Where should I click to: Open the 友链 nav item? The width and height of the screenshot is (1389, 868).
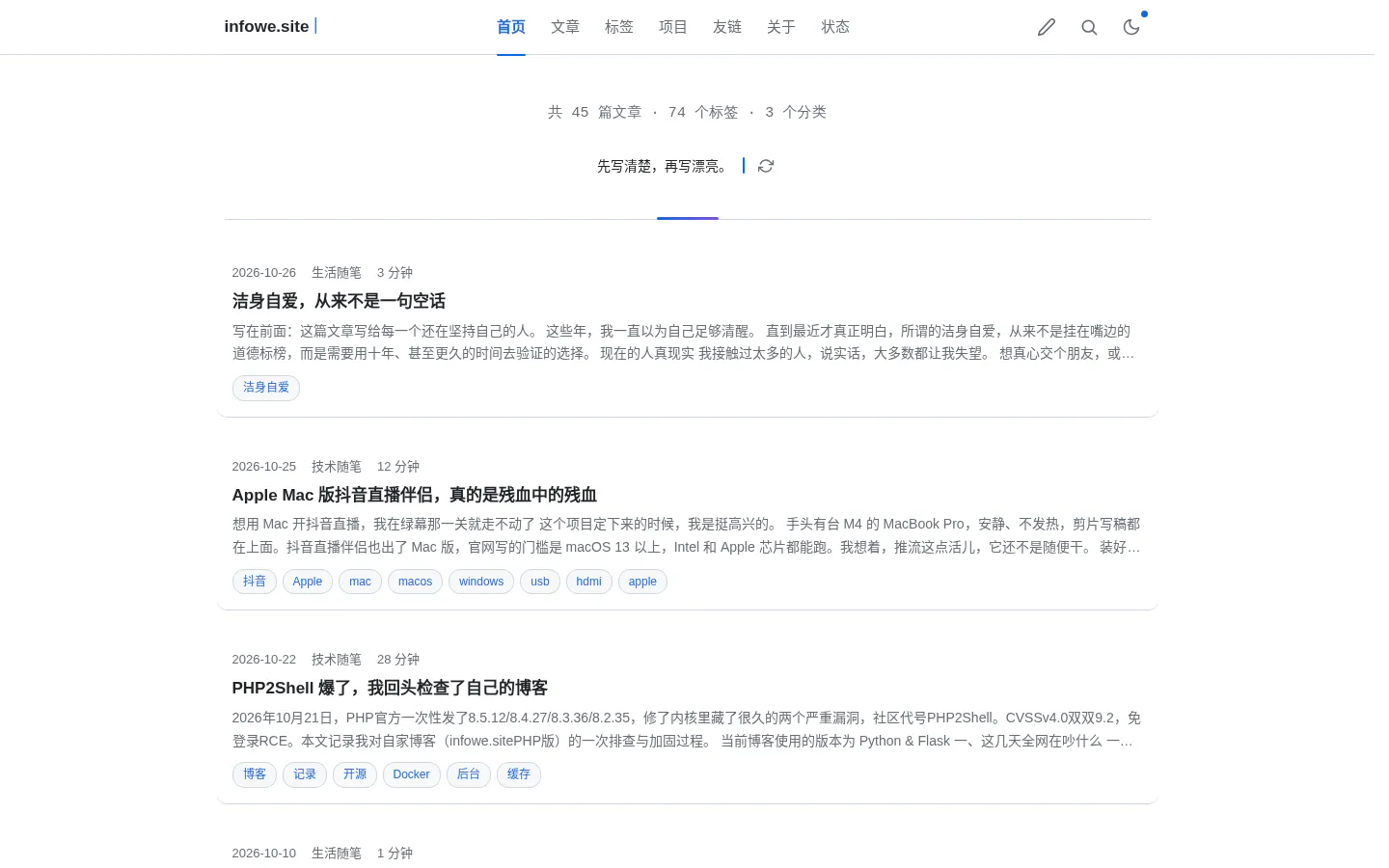[727, 27]
